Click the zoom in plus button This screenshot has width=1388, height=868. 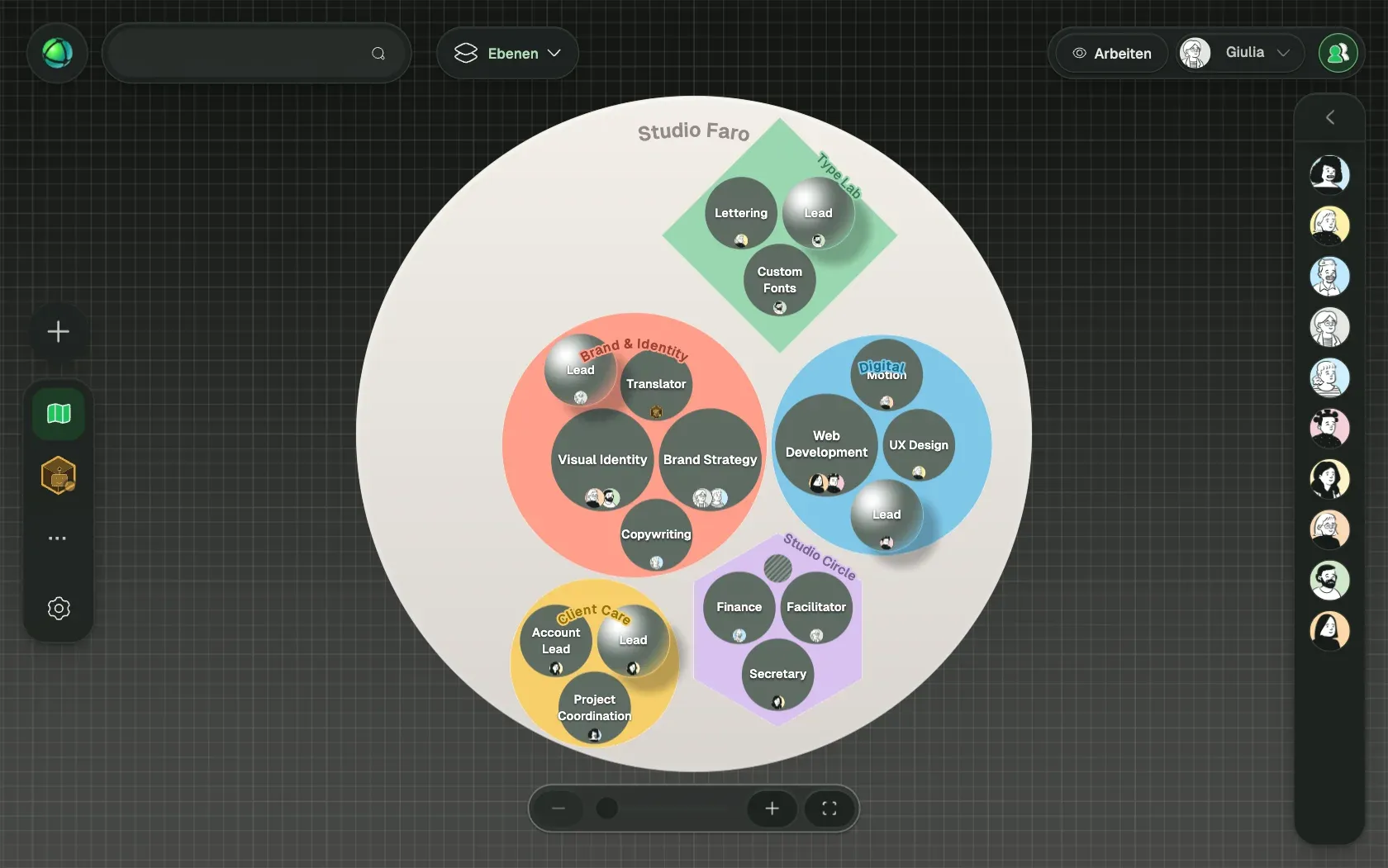tap(772, 809)
